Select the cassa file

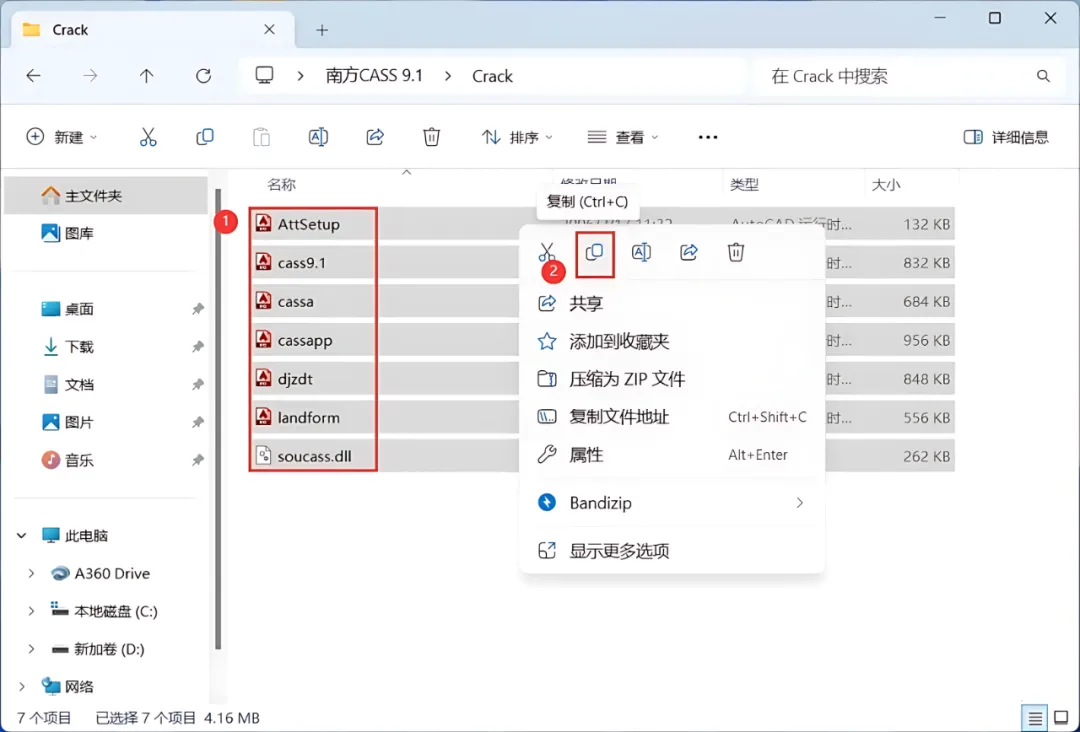(x=295, y=301)
